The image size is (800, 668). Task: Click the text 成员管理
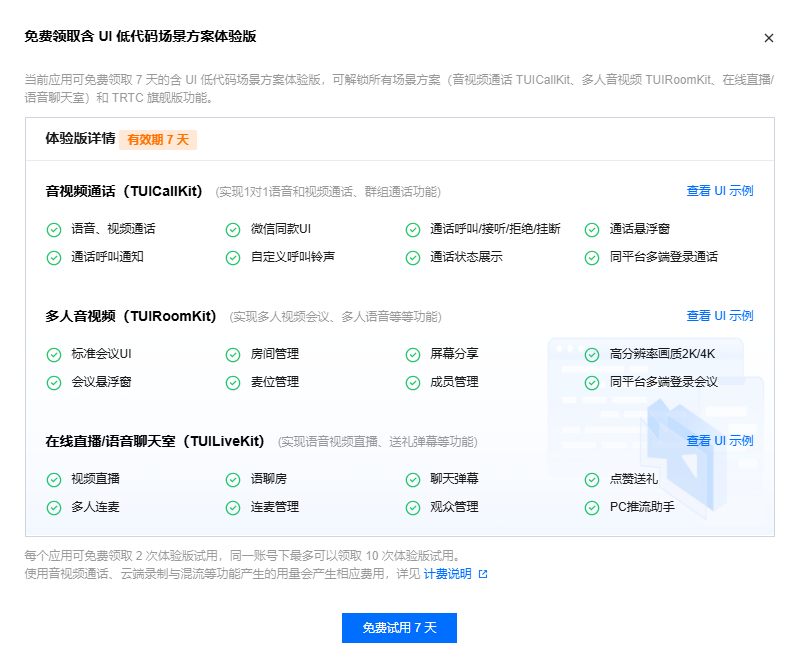pyautogui.click(x=454, y=382)
